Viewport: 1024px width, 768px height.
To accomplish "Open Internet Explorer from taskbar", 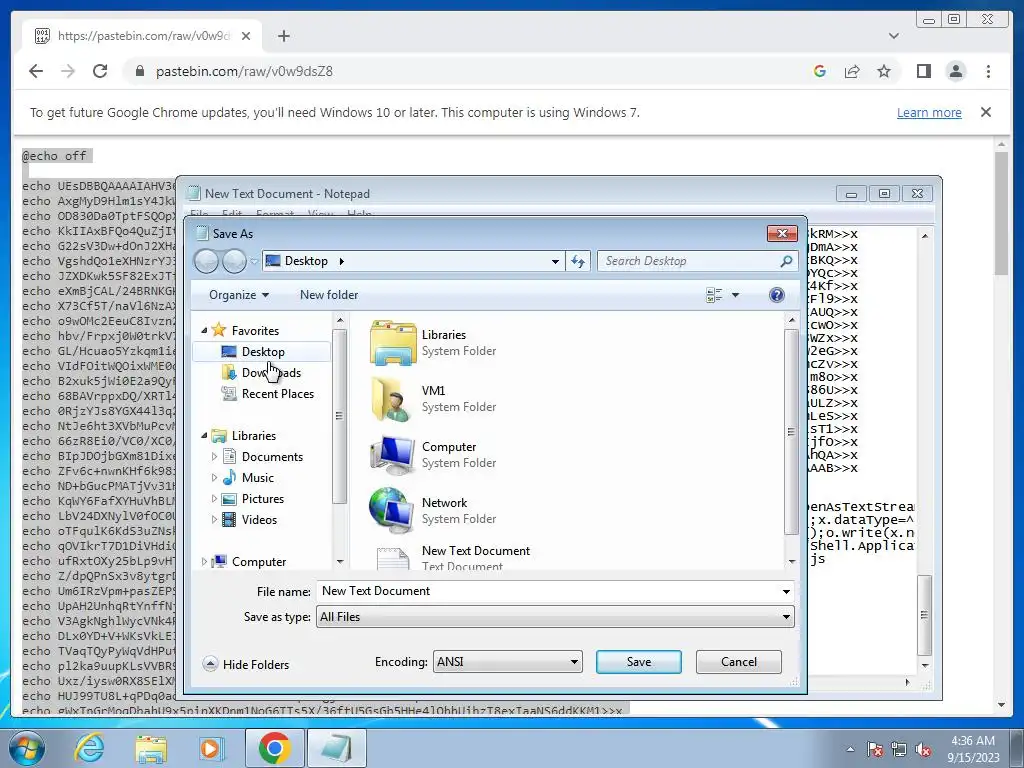I will pos(89,748).
